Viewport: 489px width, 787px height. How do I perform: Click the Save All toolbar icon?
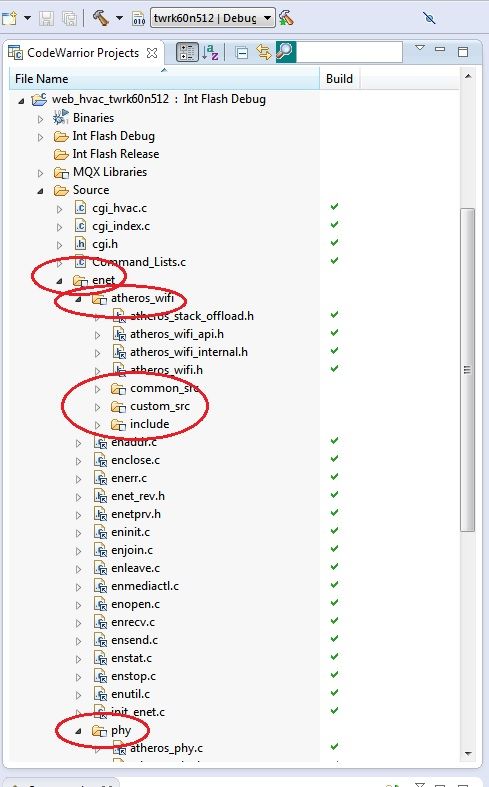[x=69, y=19]
